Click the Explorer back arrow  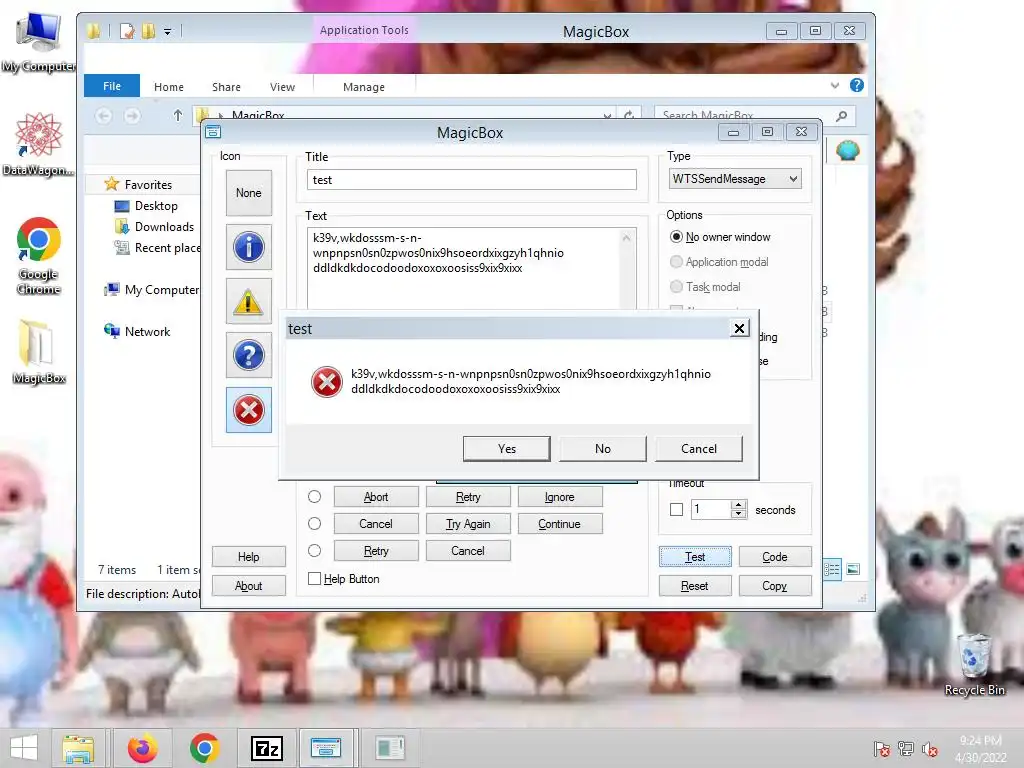pyautogui.click(x=103, y=116)
